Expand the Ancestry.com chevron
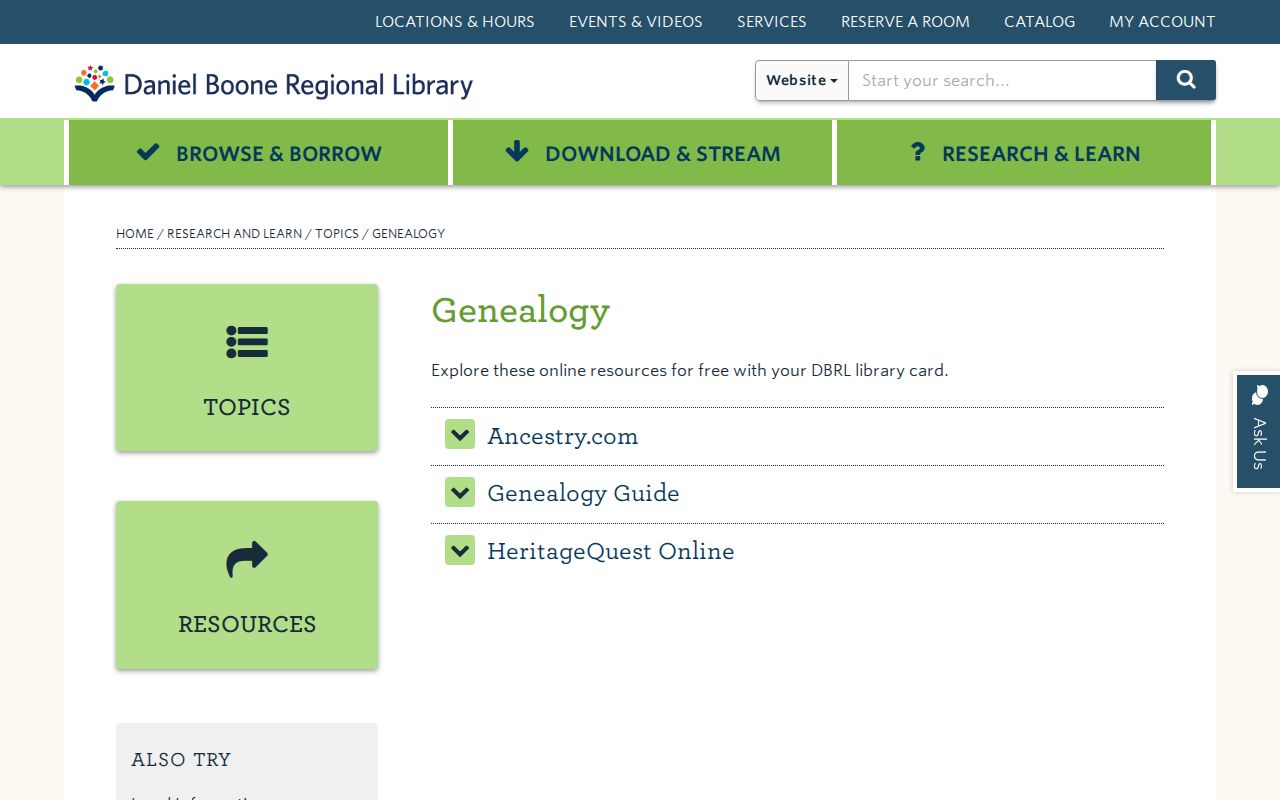Viewport: 1280px width, 800px height. [x=460, y=435]
